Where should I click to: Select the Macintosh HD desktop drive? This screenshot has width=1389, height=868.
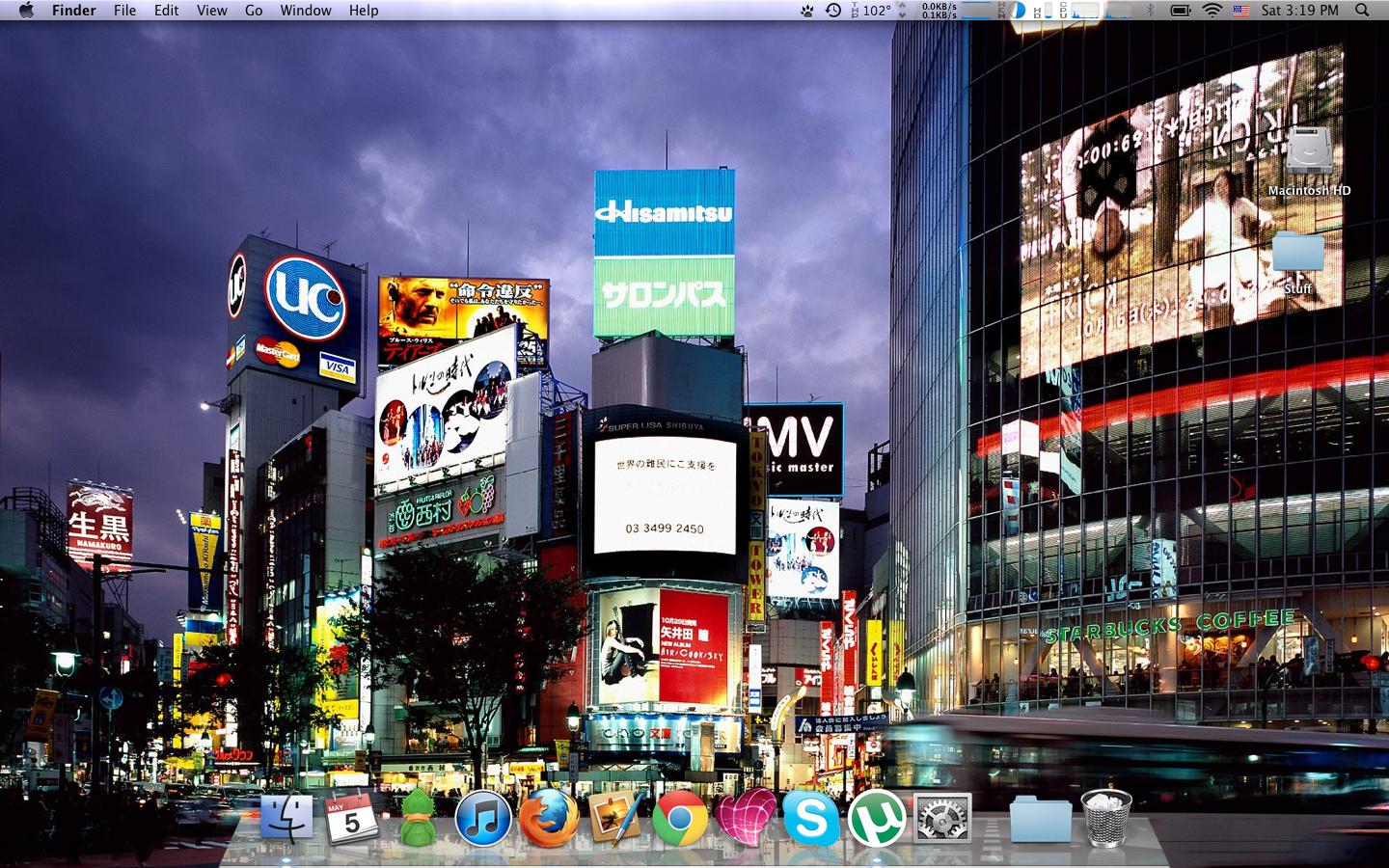[x=1309, y=161]
